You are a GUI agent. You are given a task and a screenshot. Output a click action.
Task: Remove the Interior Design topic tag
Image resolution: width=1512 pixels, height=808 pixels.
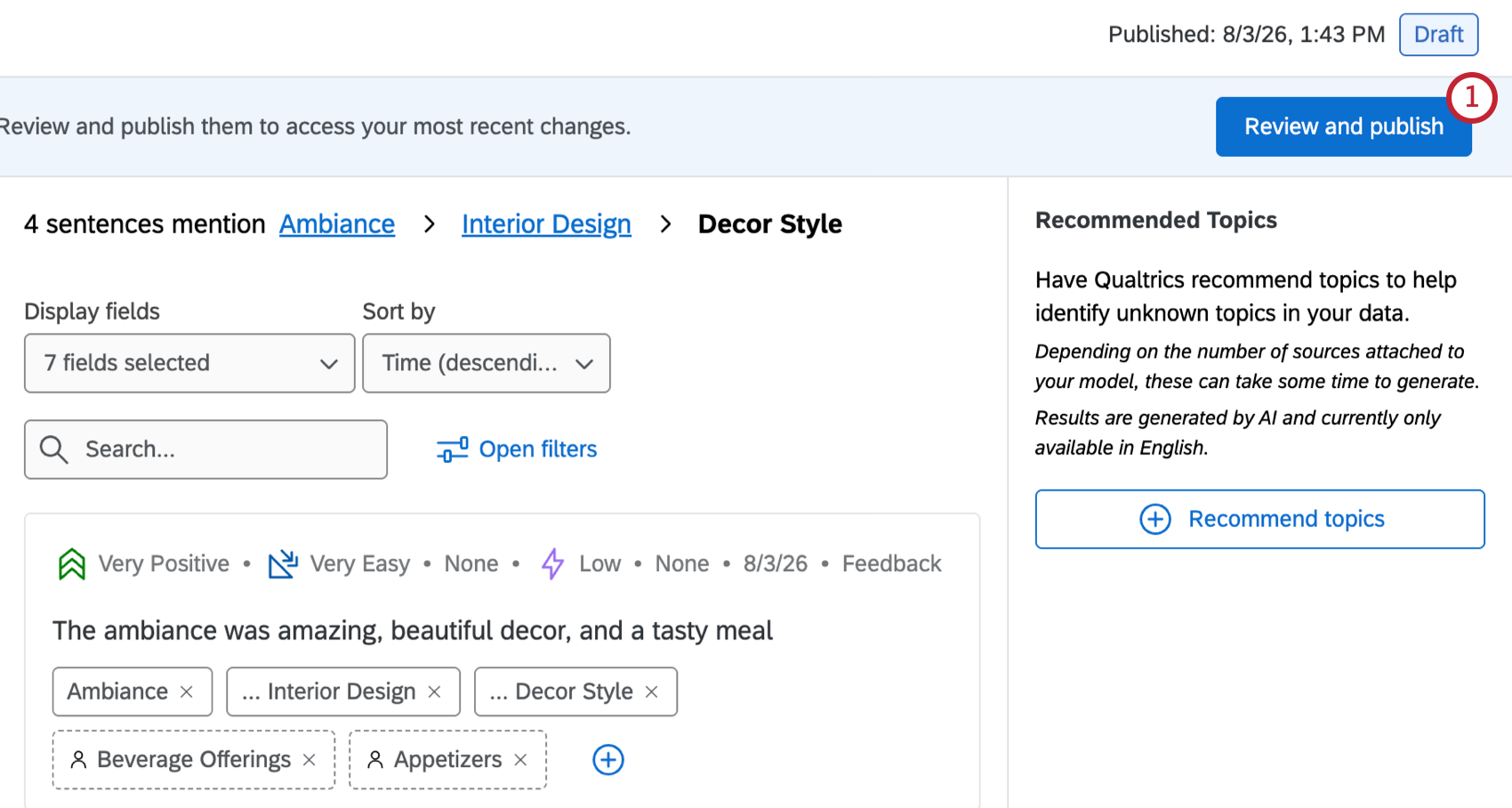pos(434,691)
